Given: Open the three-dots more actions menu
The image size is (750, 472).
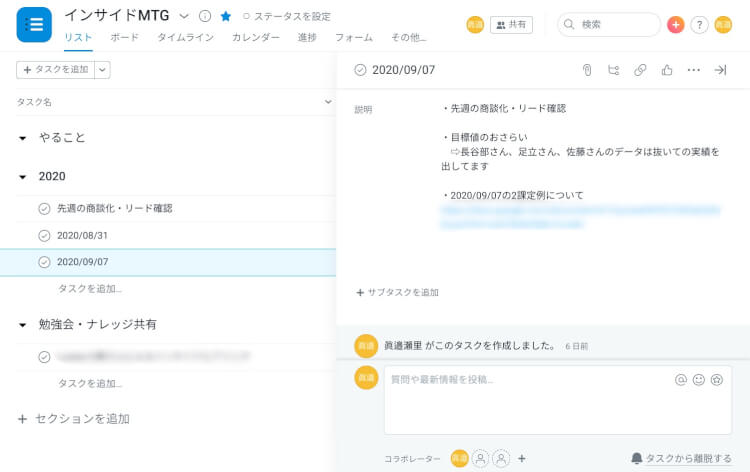Looking at the screenshot, I should point(694,70).
